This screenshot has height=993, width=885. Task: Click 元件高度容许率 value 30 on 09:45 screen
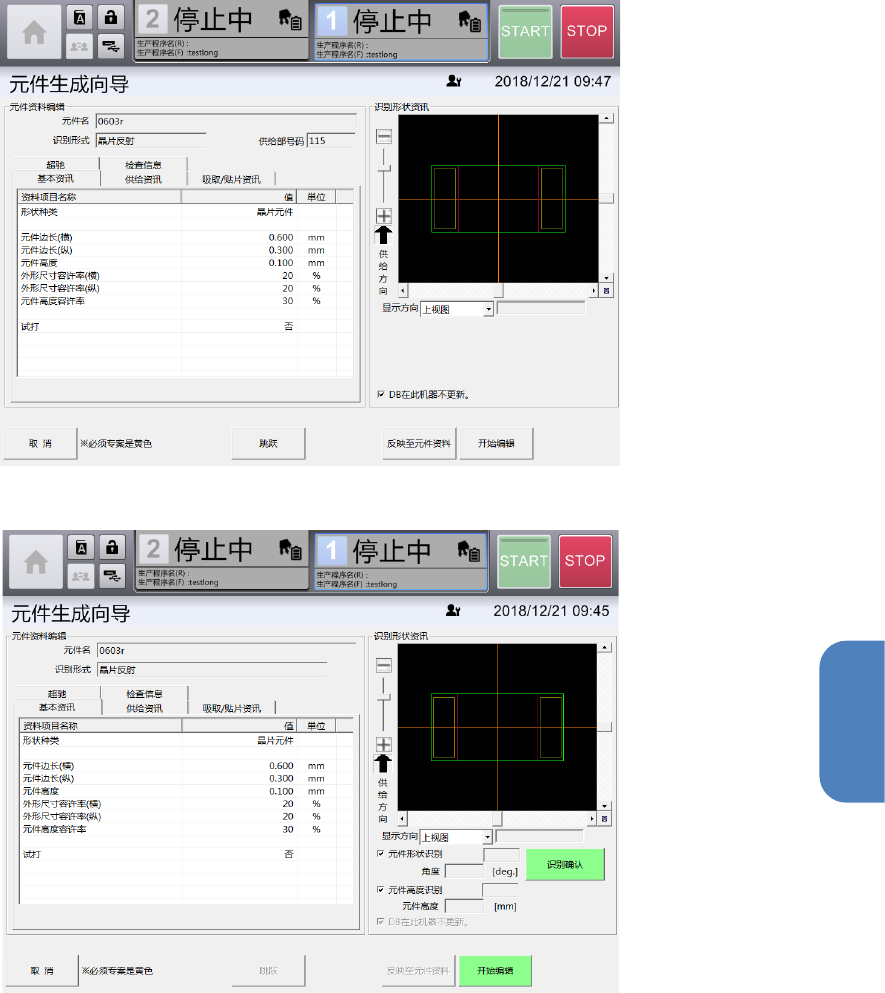coord(288,829)
